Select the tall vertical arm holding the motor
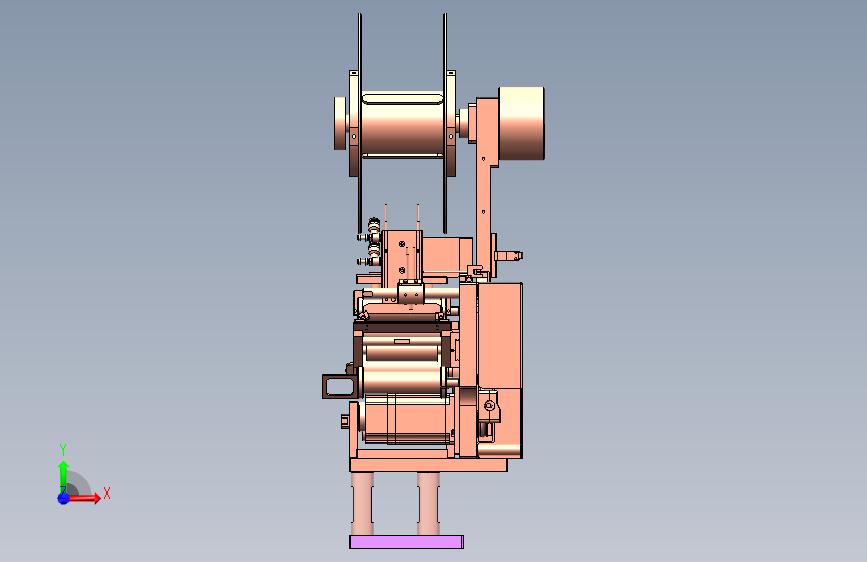867x562 pixels. point(484,188)
